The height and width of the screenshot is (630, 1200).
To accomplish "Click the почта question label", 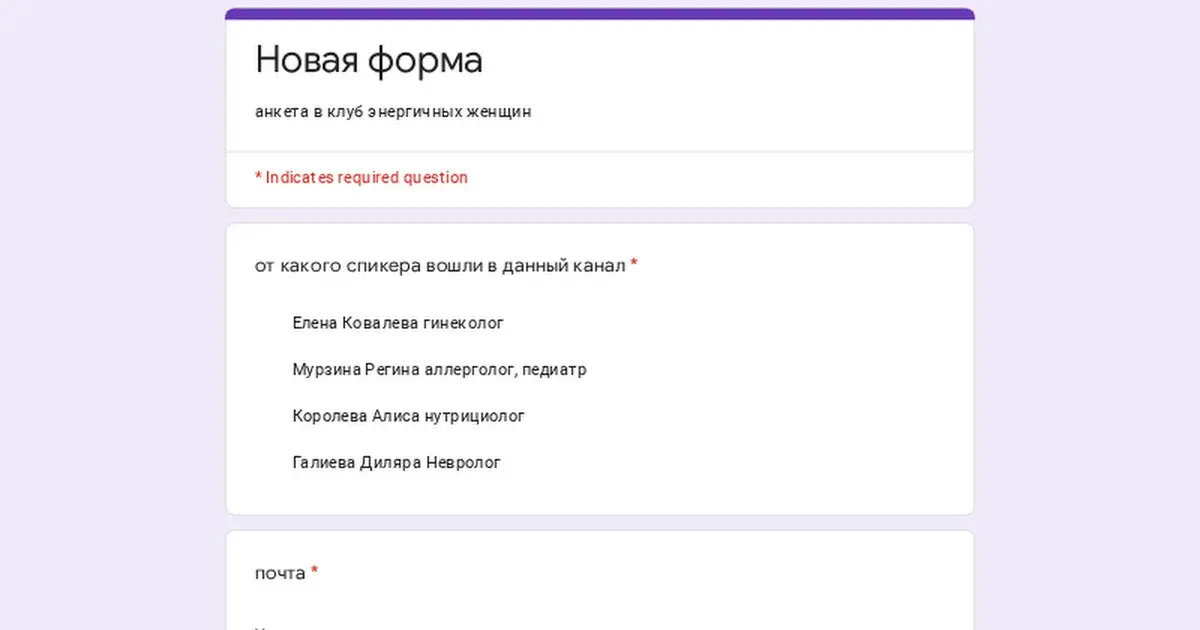I will pos(279,572).
